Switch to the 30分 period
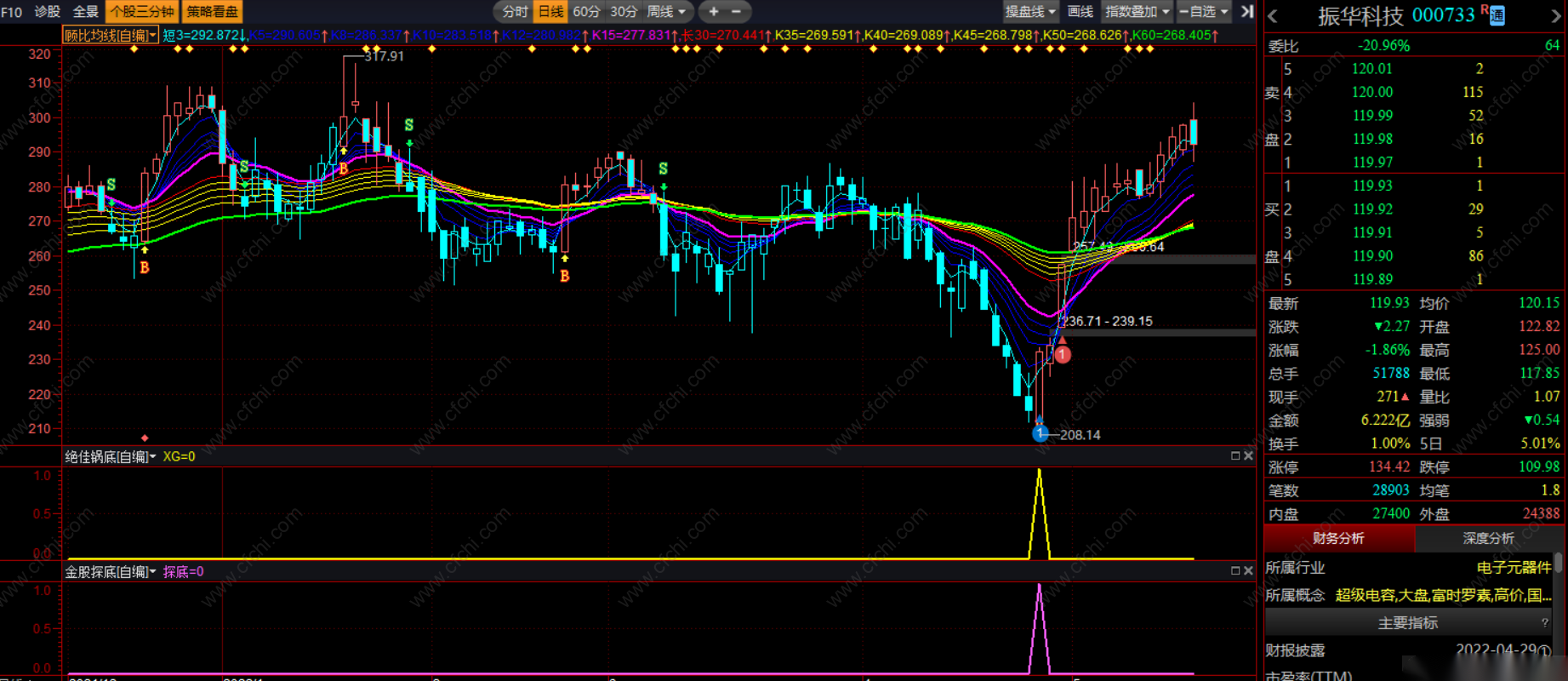1568x681 pixels. 624,11
